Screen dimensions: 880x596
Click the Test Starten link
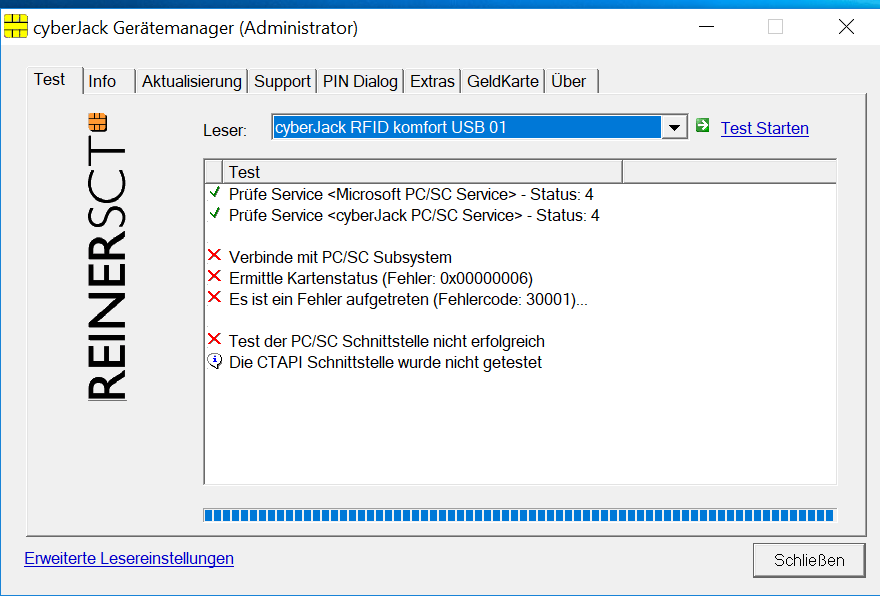click(764, 129)
